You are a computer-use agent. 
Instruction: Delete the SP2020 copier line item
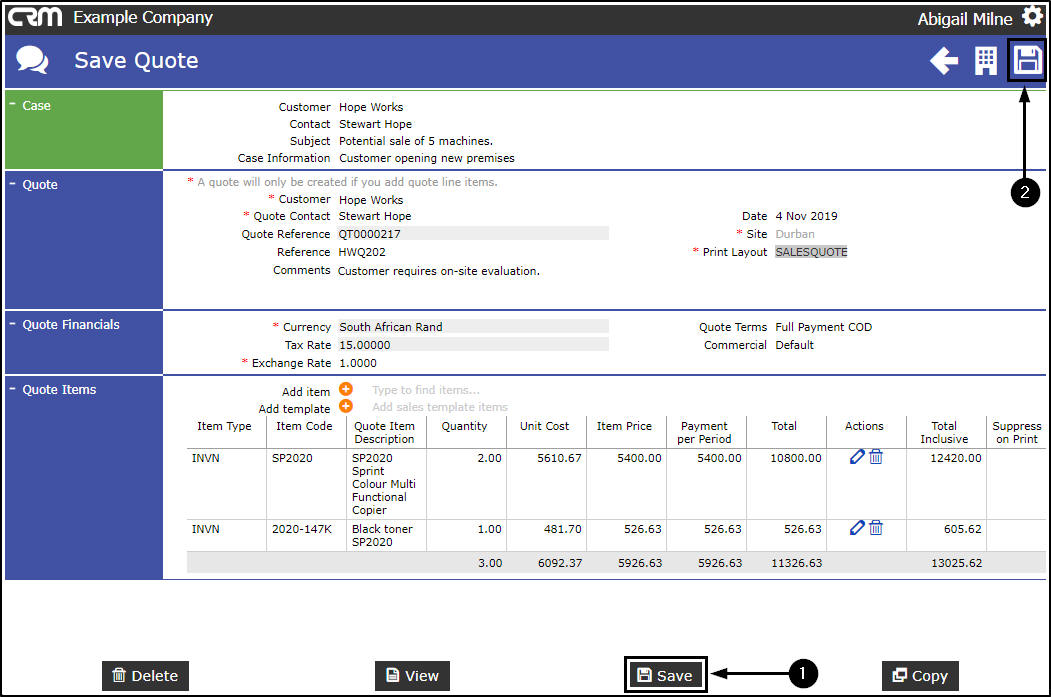coord(876,457)
